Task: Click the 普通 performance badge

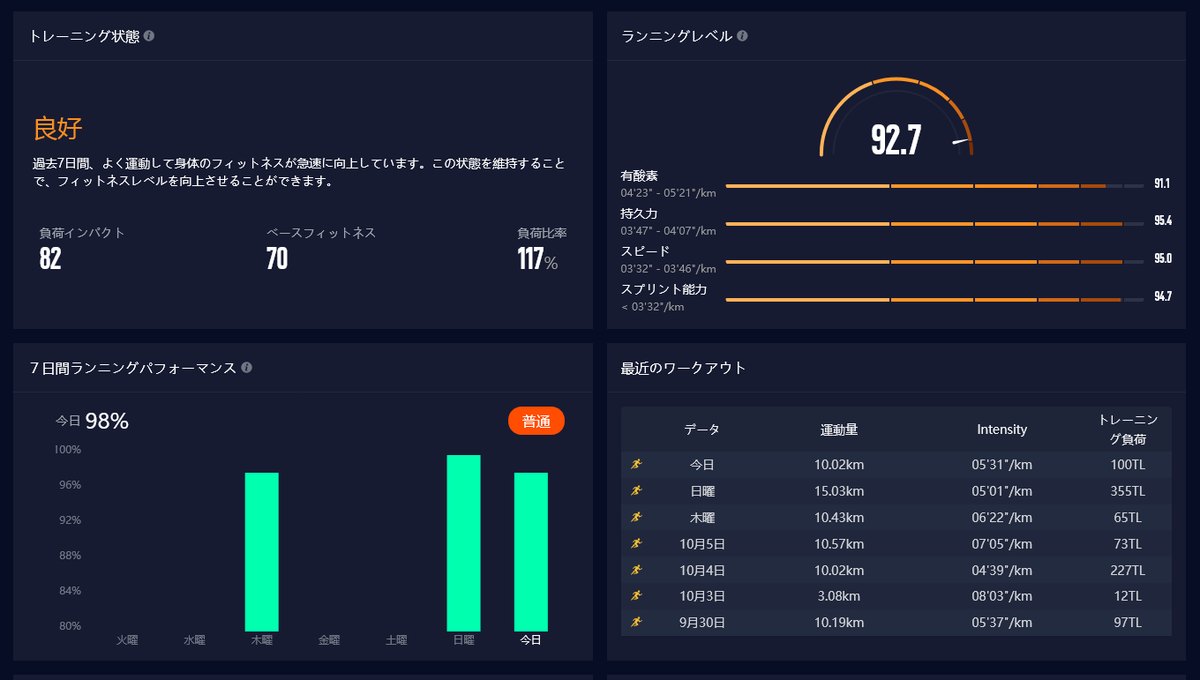Action: pyautogui.click(x=537, y=421)
